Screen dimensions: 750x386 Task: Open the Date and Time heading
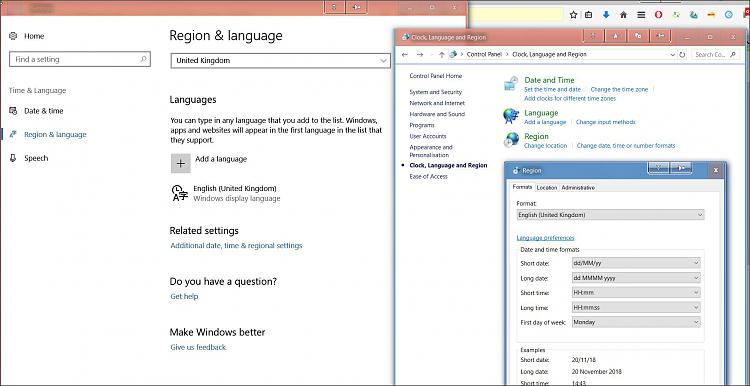[549, 80]
